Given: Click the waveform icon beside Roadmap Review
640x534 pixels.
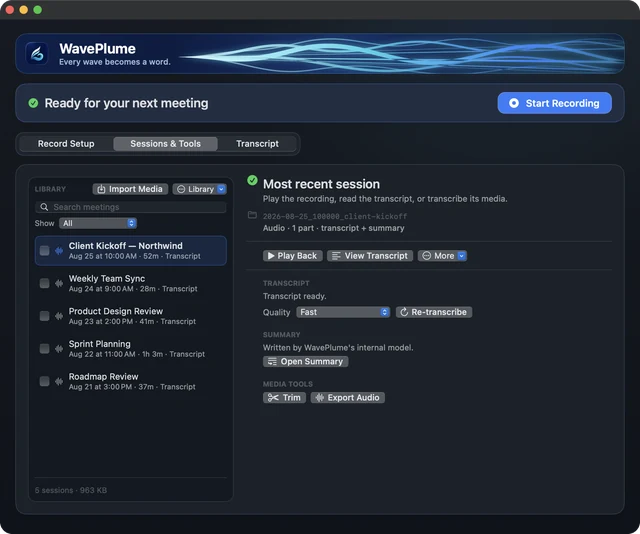Looking at the screenshot, I should click(x=59, y=381).
